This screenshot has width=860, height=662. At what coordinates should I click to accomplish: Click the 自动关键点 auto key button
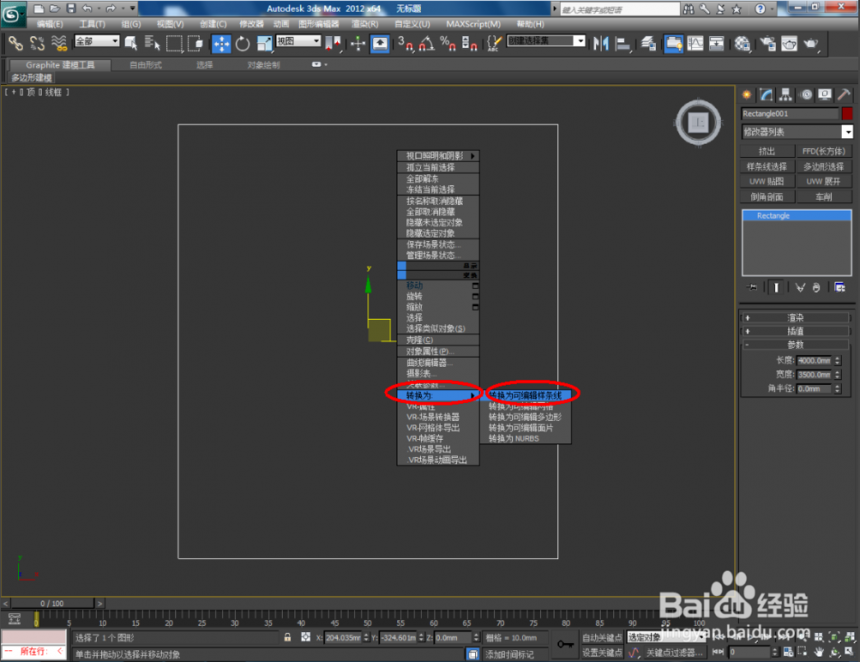pos(602,637)
